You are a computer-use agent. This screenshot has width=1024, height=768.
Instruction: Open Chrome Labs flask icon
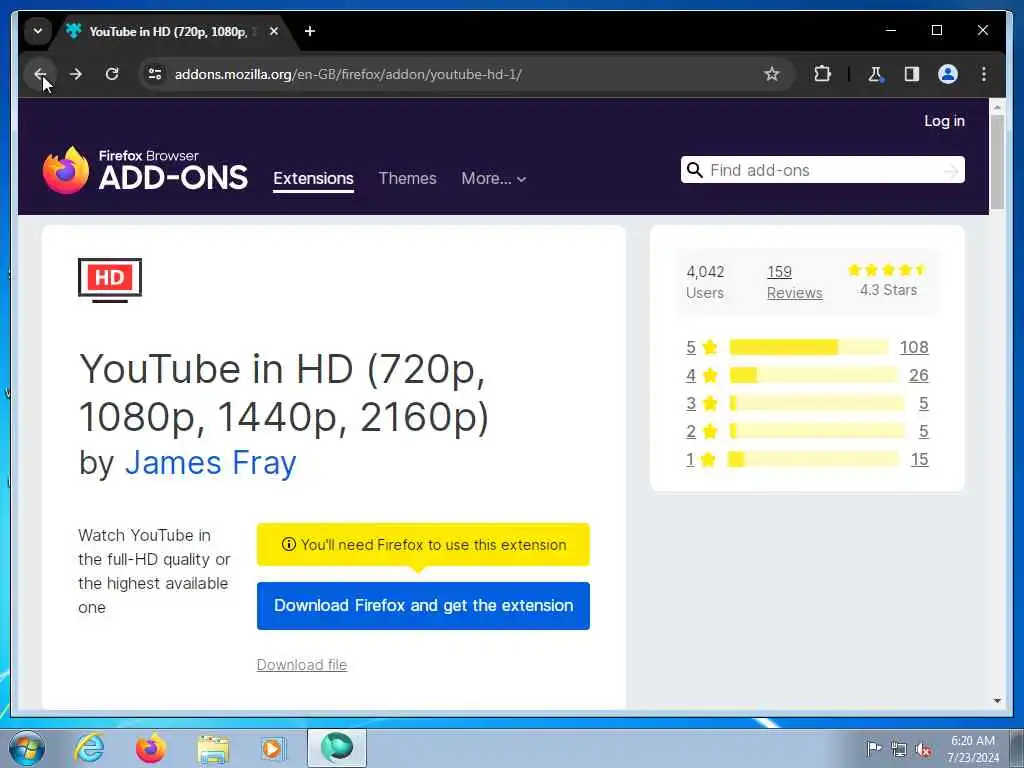pos(875,74)
